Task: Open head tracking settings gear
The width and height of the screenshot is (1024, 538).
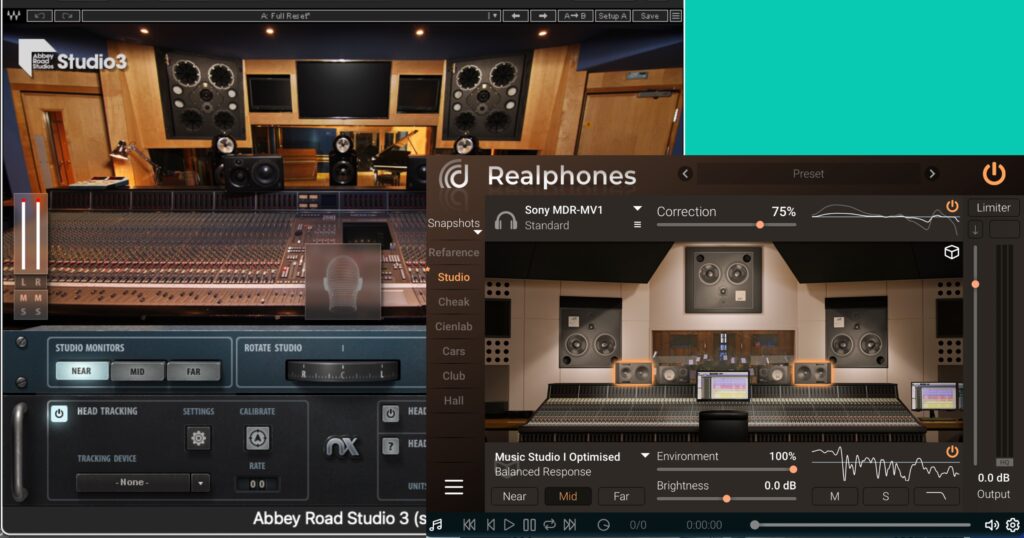Action: [x=198, y=437]
